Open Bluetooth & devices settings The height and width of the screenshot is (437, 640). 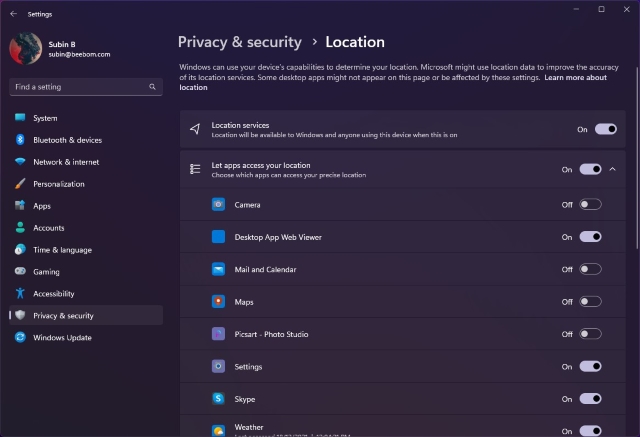tap(67, 140)
